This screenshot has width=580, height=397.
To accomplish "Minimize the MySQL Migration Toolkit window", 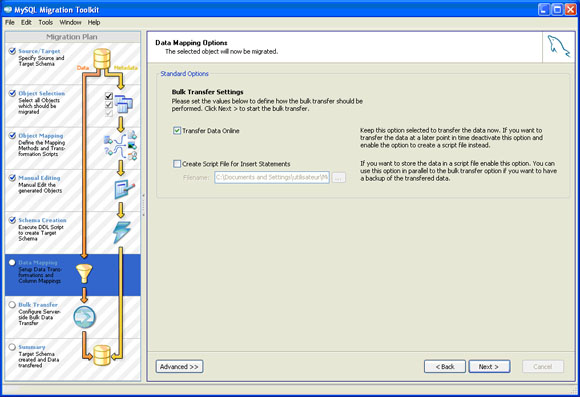I will (x=544, y=10).
